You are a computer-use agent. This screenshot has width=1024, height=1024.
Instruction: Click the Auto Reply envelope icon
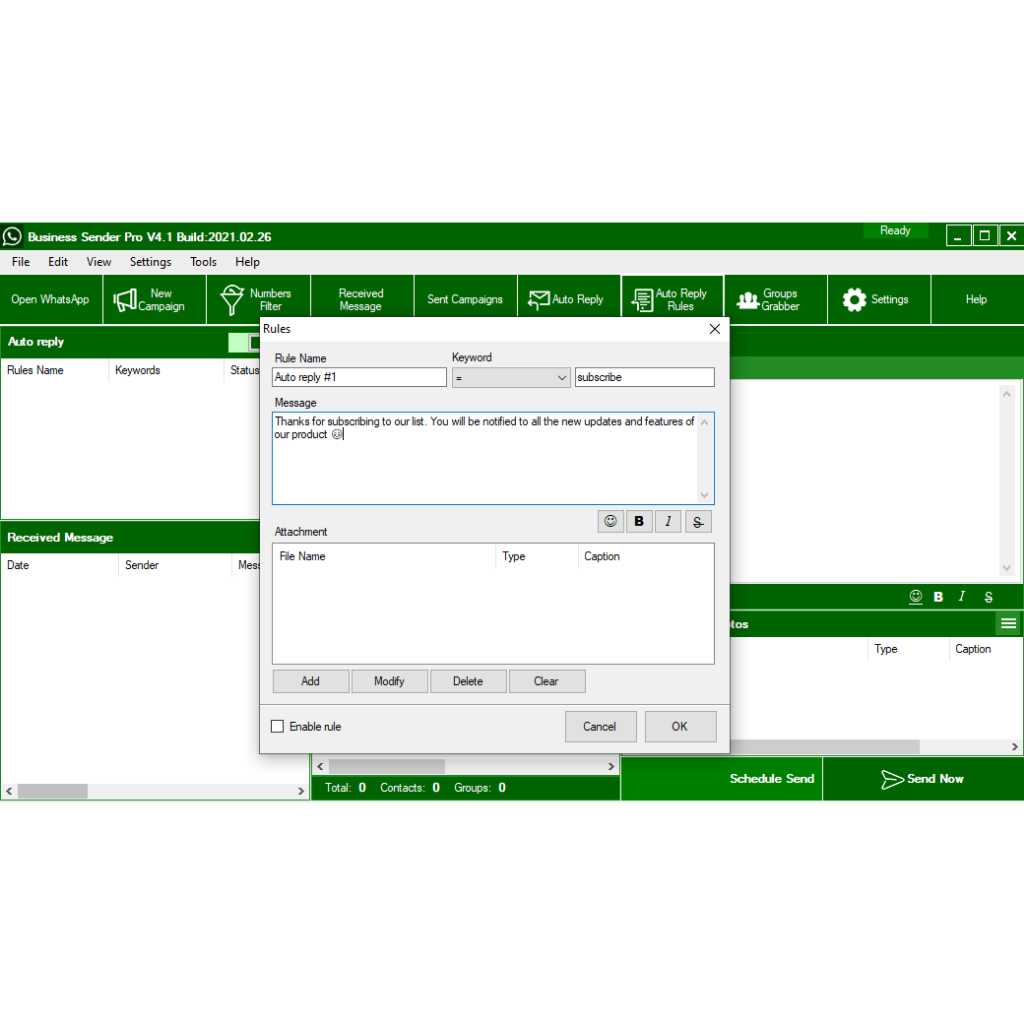tap(539, 300)
